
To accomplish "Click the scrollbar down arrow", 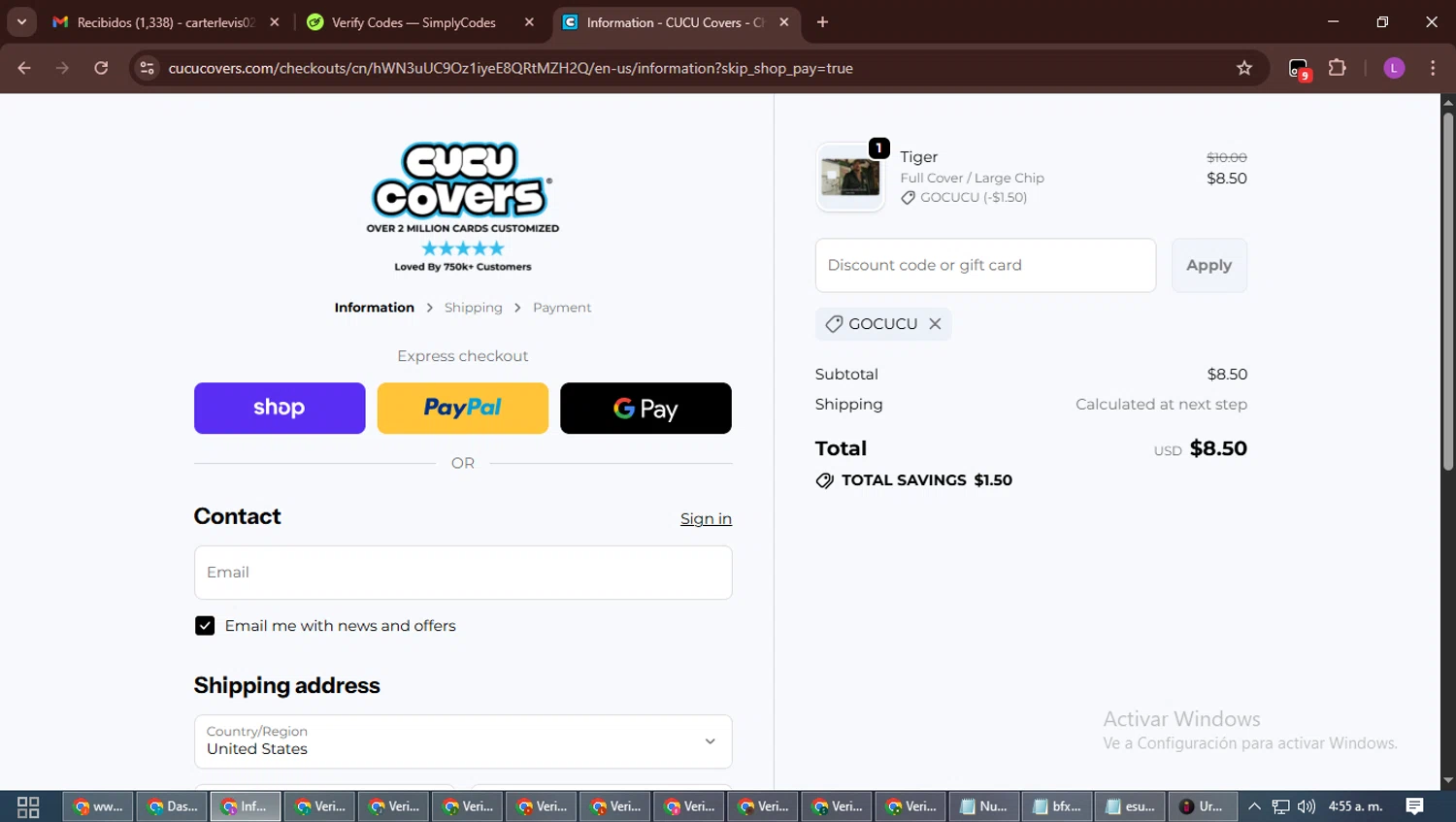I will [x=1448, y=780].
